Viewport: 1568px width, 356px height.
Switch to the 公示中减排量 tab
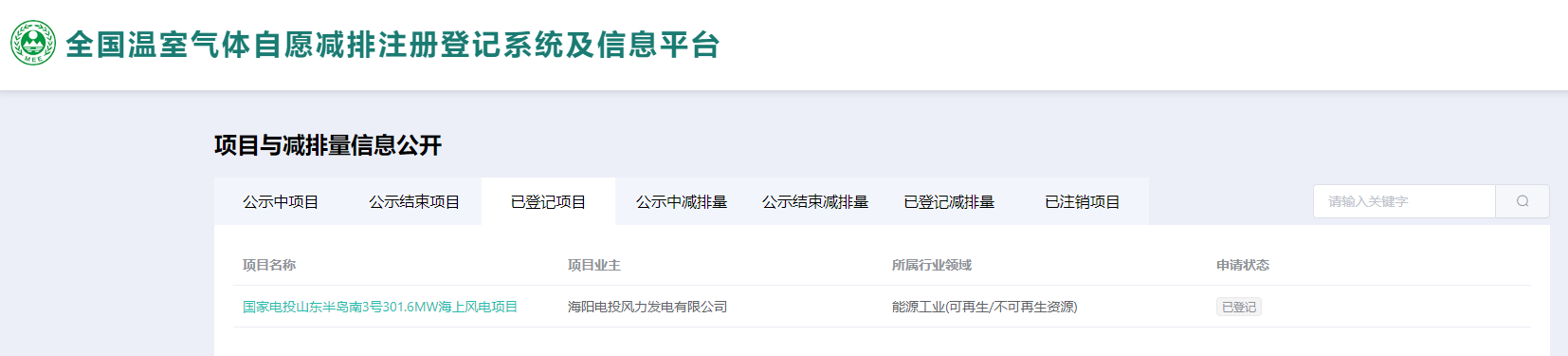[x=682, y=201]
